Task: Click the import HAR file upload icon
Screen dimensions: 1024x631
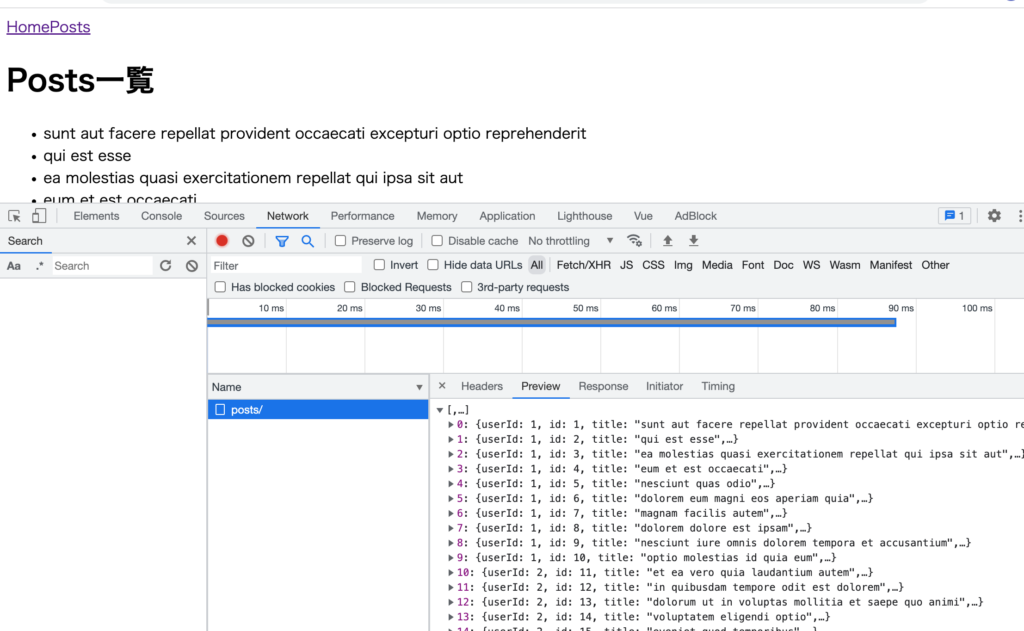Action: pyautogui.click(x=668, y=241)
